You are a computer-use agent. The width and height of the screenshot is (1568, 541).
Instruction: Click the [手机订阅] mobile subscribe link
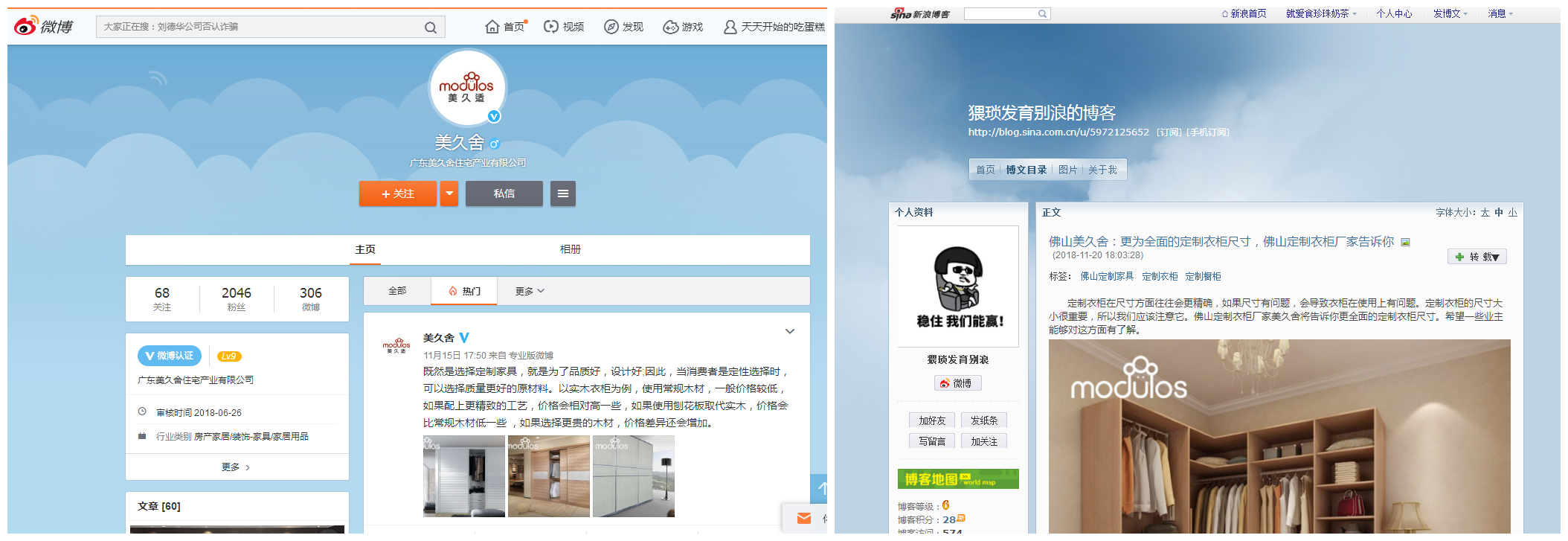point(1208,132)
